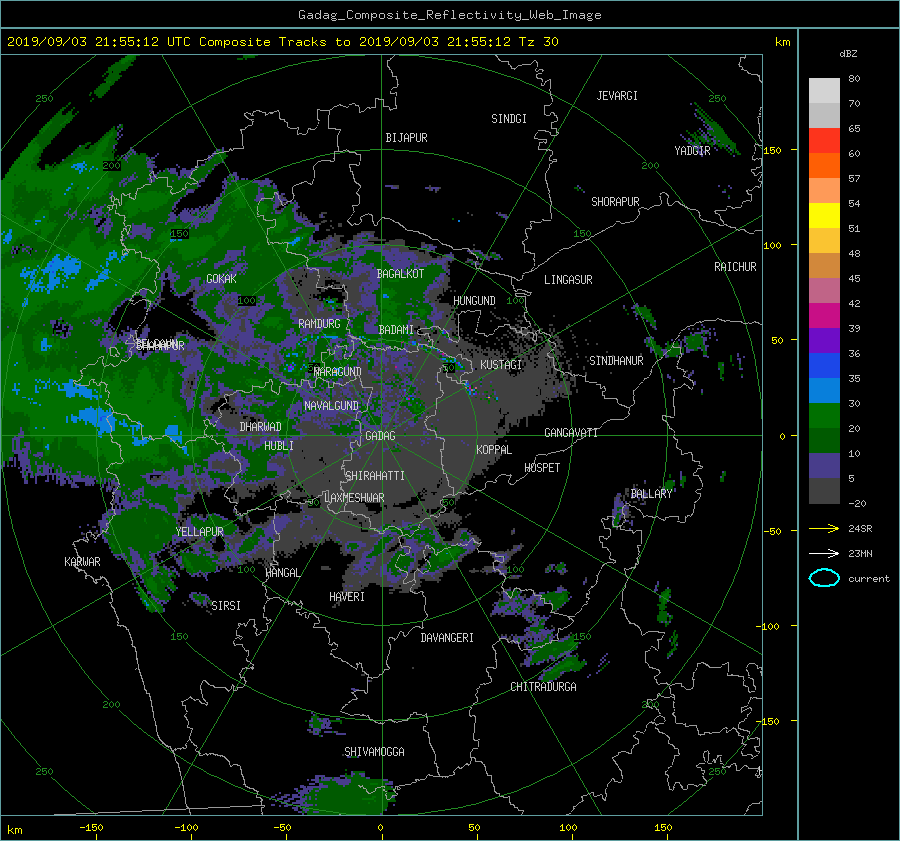The image size is (900, 841).
Task: Click the SHIRAHATTI city label
Action: pyautogui.click(x=375, y=476)
